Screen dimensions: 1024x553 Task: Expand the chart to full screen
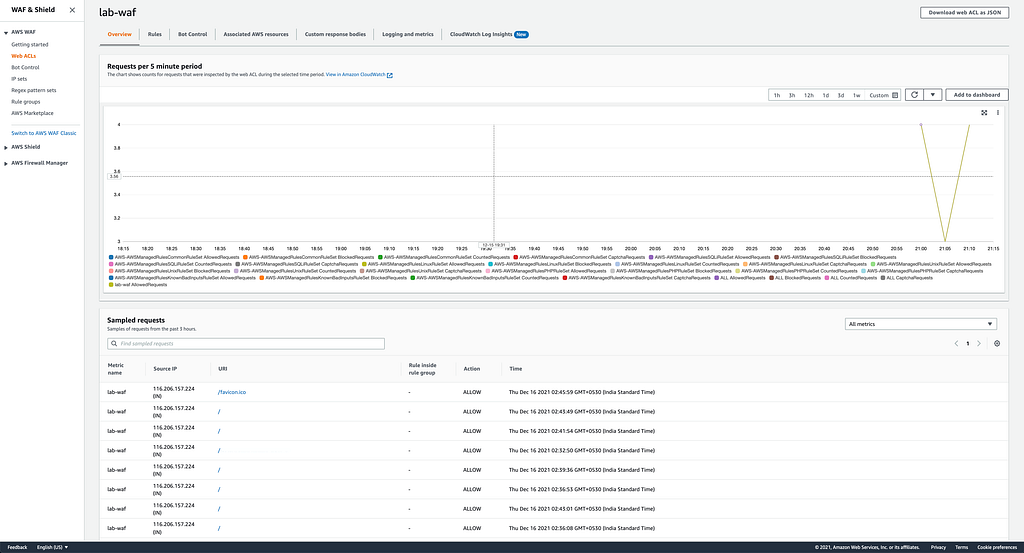click(x=984, y=113)
